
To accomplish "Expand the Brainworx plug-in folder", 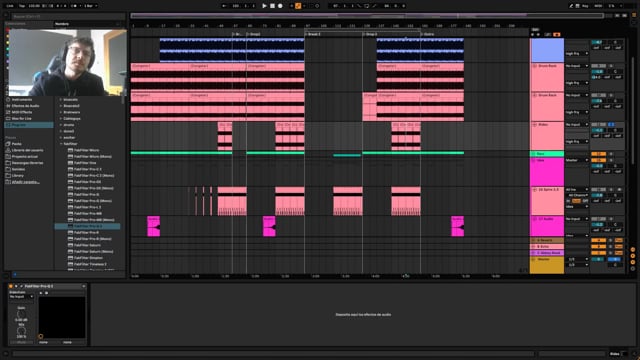I will tap(61, 112).
